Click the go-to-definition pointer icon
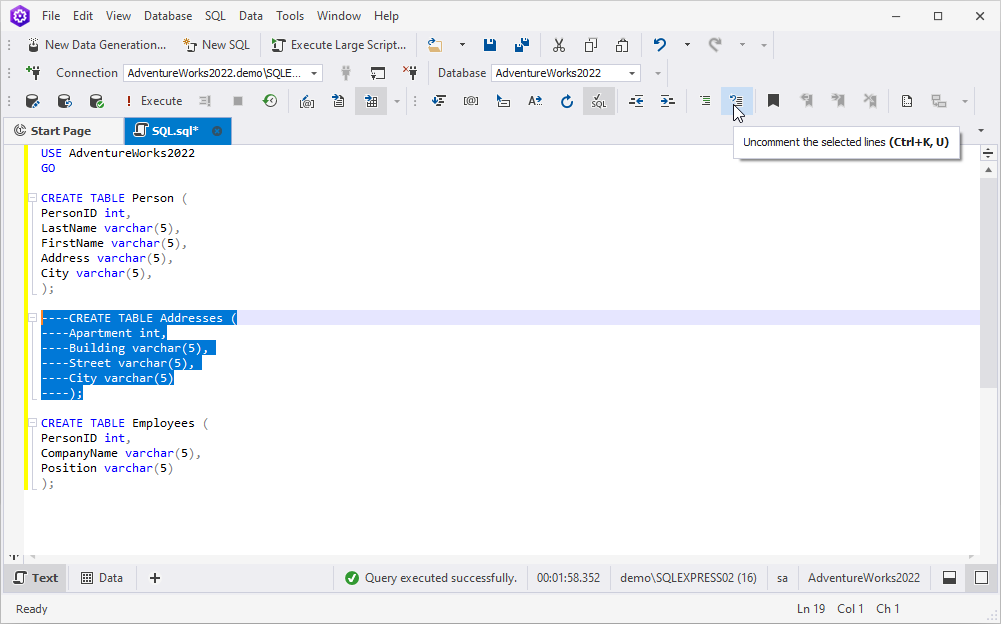 [503, 101]
